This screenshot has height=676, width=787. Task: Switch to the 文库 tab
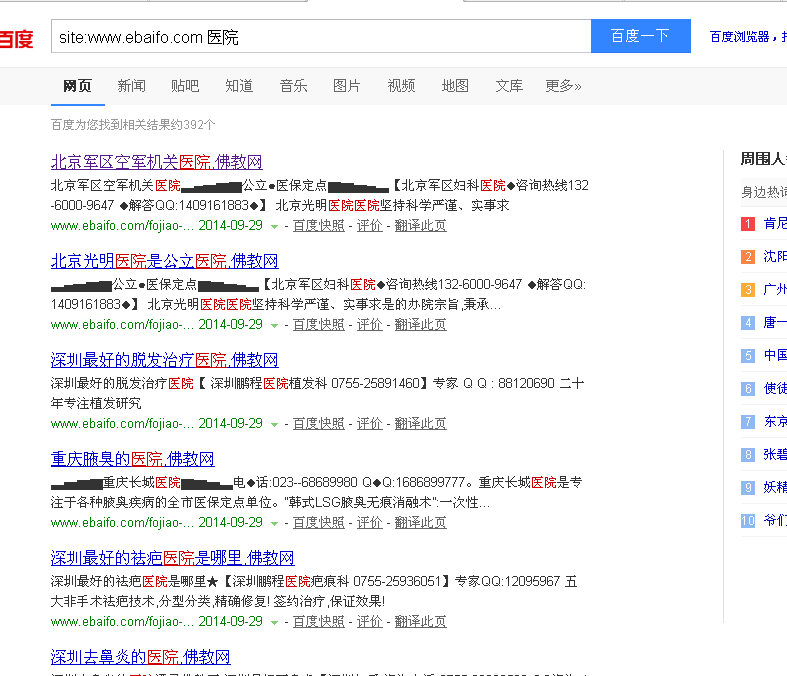click(509, 86)
